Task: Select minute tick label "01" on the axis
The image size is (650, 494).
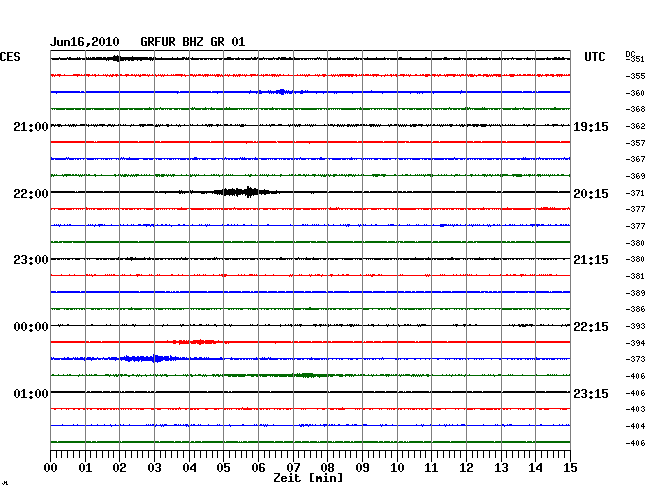Action: tap(85, 468)
